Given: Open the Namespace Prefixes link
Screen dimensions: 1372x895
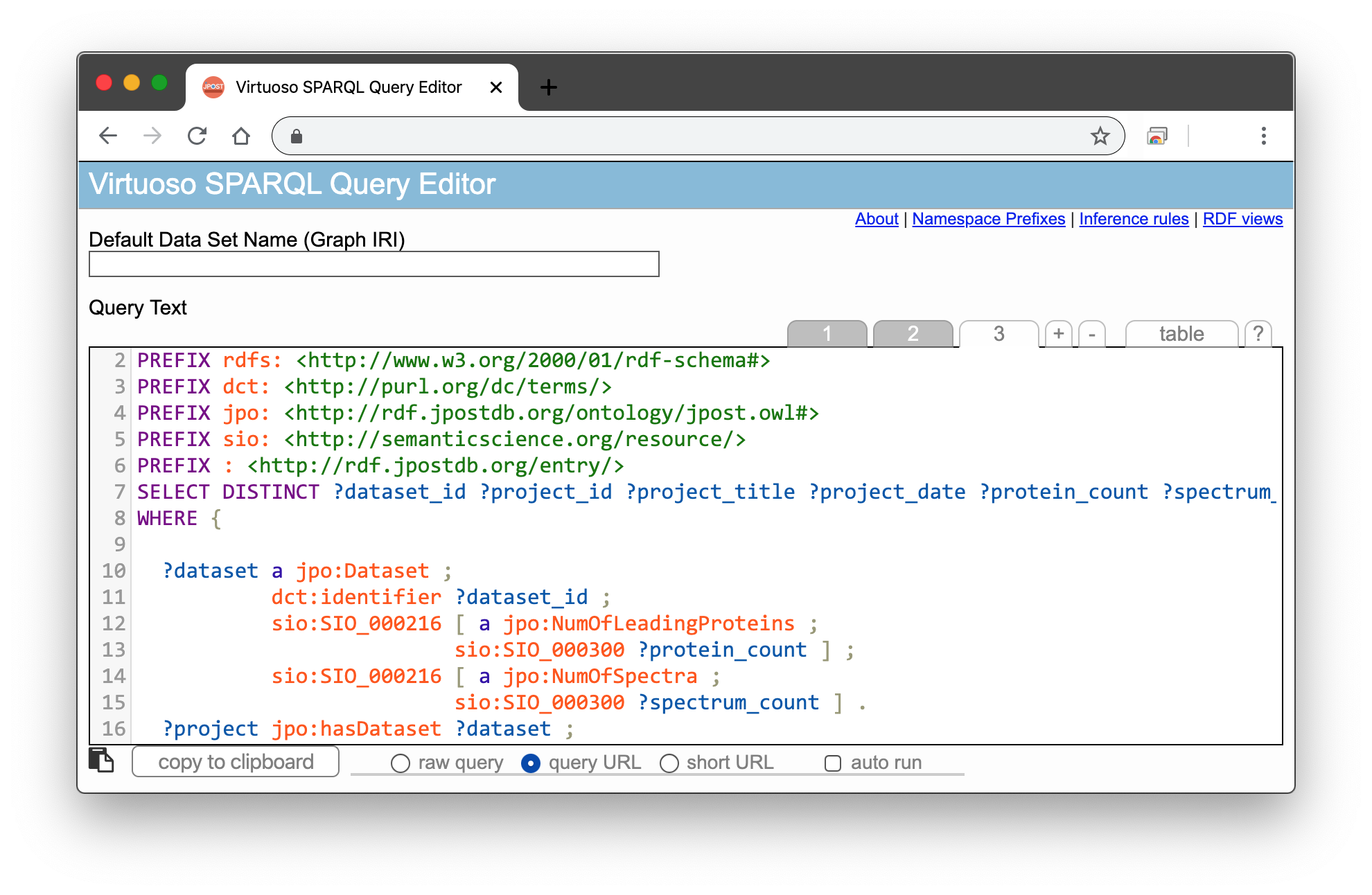Looking at the screenshot, I should 988,219.
